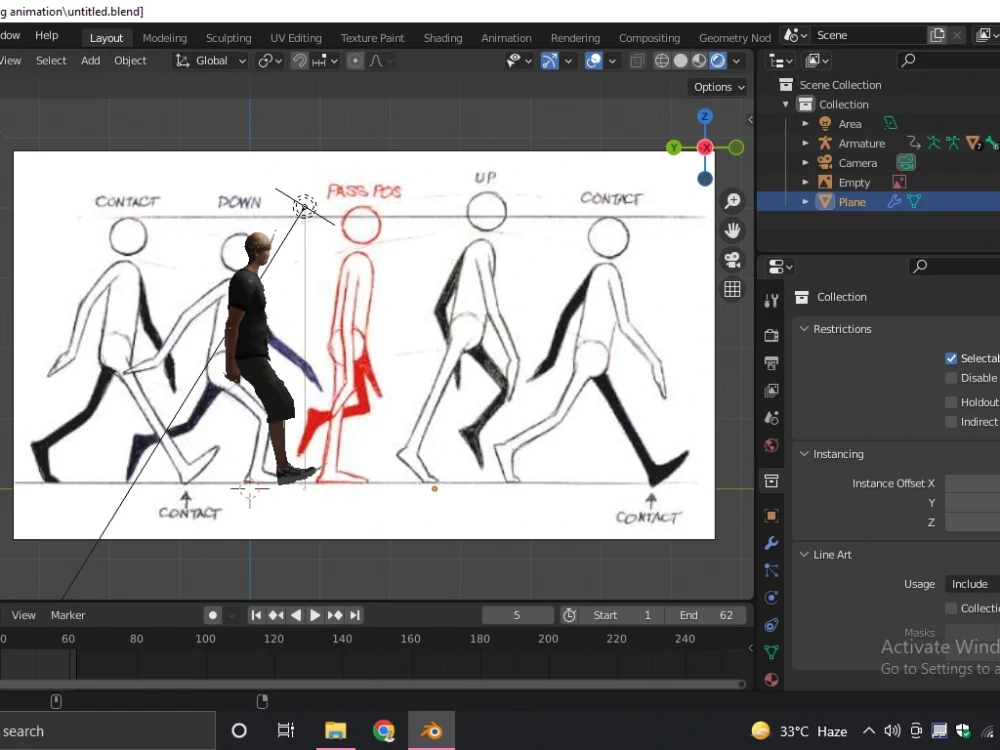Screen dimensions: 1000x750
Task: Open overlays options dropdown arrow
Action: [612, 61]
